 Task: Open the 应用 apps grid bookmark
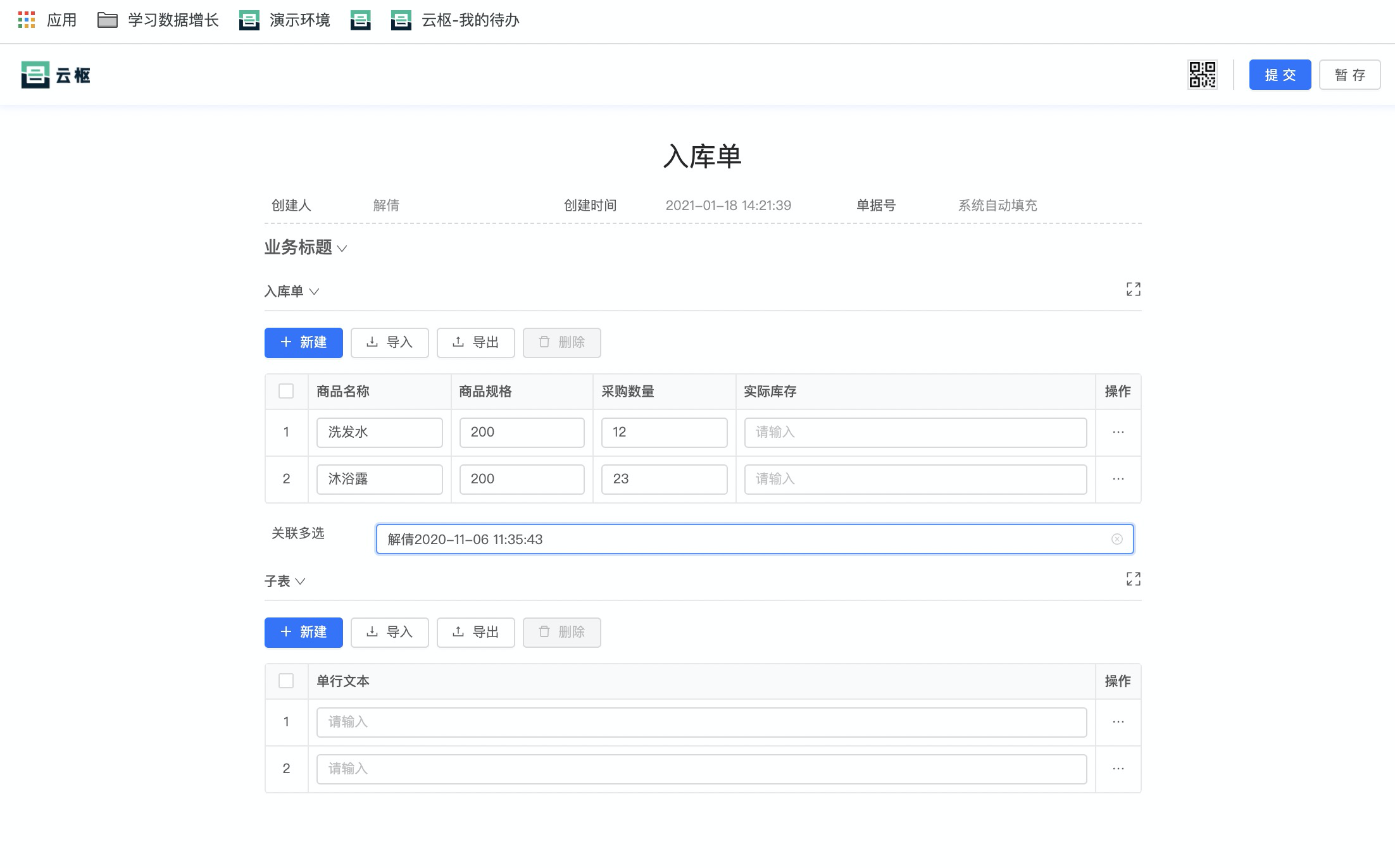[x=47, y=20]
